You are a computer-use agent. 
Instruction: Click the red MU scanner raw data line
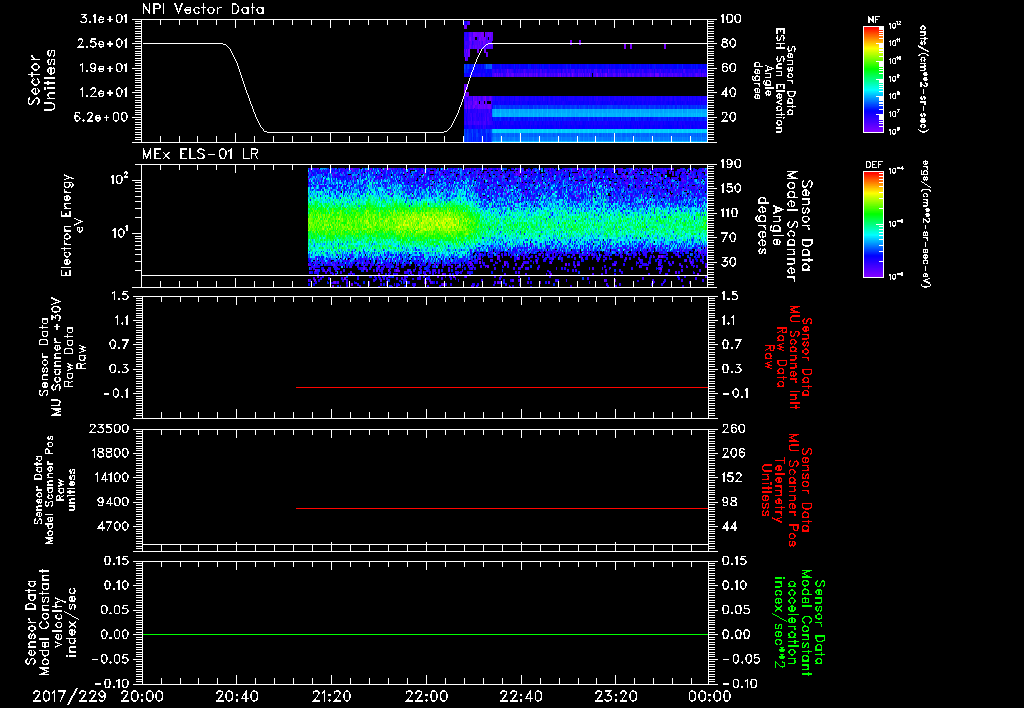[502, 387]
